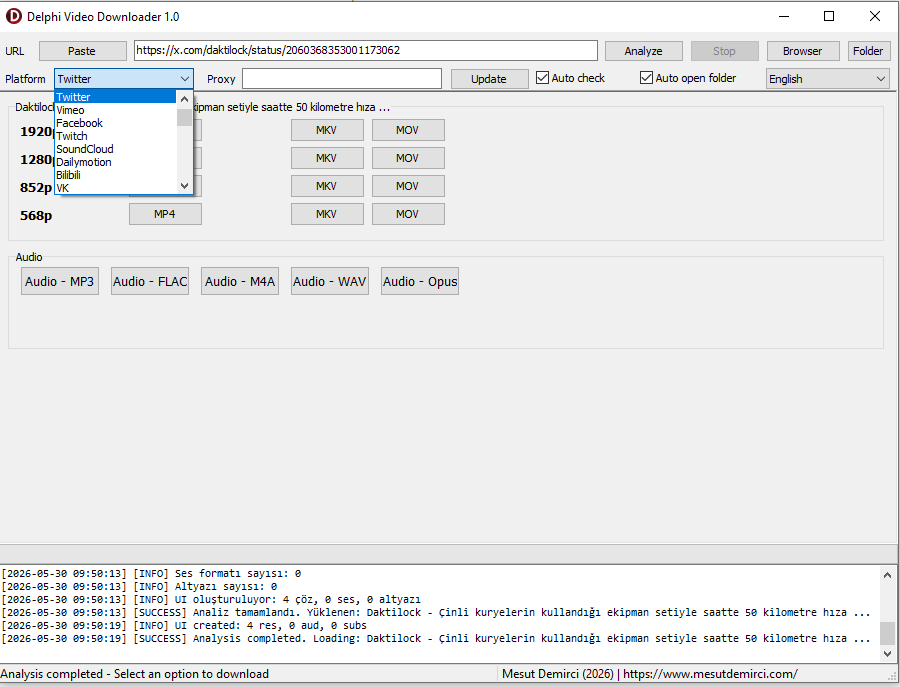Choose Facebook from the platform list
The width and height of the screenshot is (900, 687).
pos(115,123)
